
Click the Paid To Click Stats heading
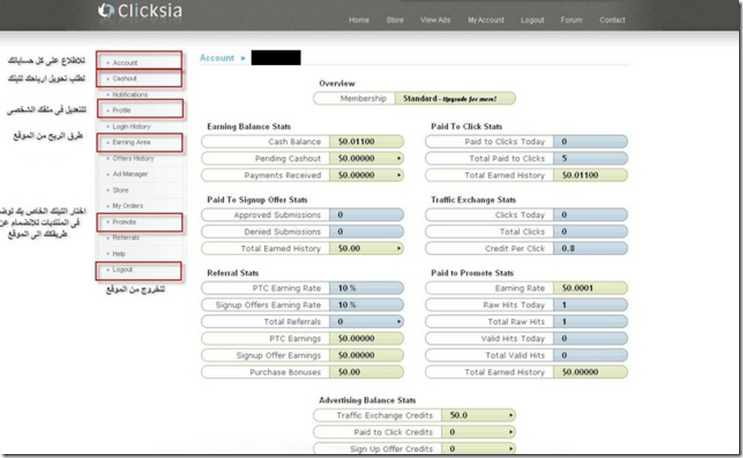(466, 126)
